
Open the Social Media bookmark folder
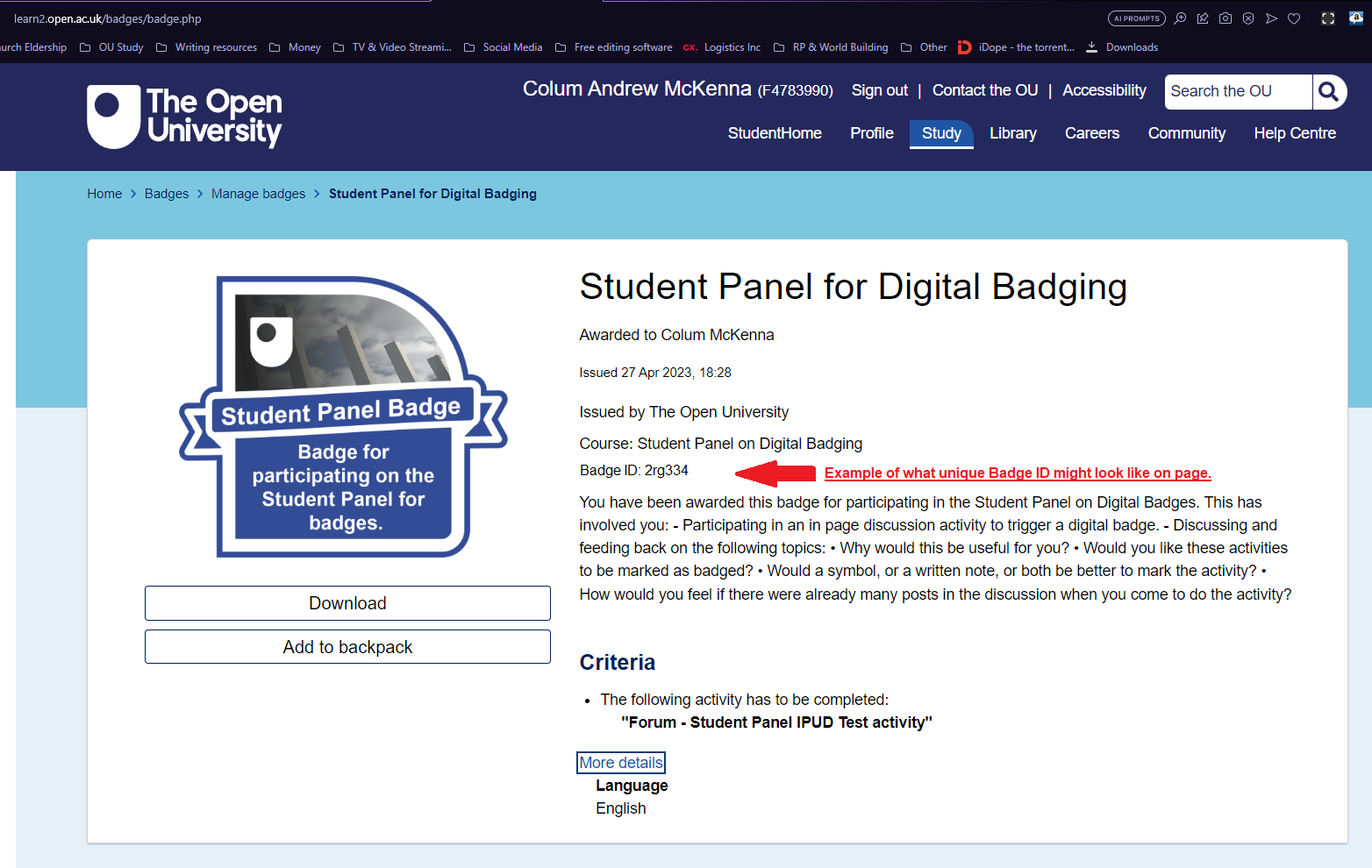[503, 47]
